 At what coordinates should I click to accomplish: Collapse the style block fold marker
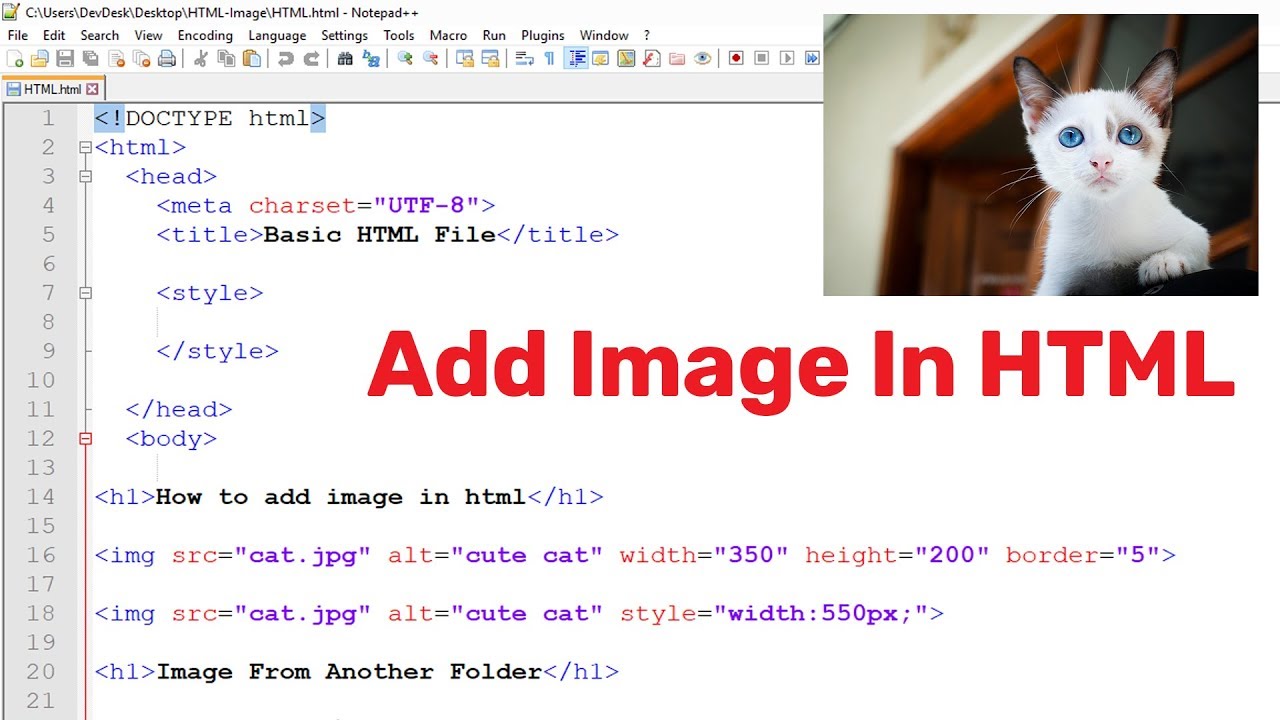coord(85,293)
